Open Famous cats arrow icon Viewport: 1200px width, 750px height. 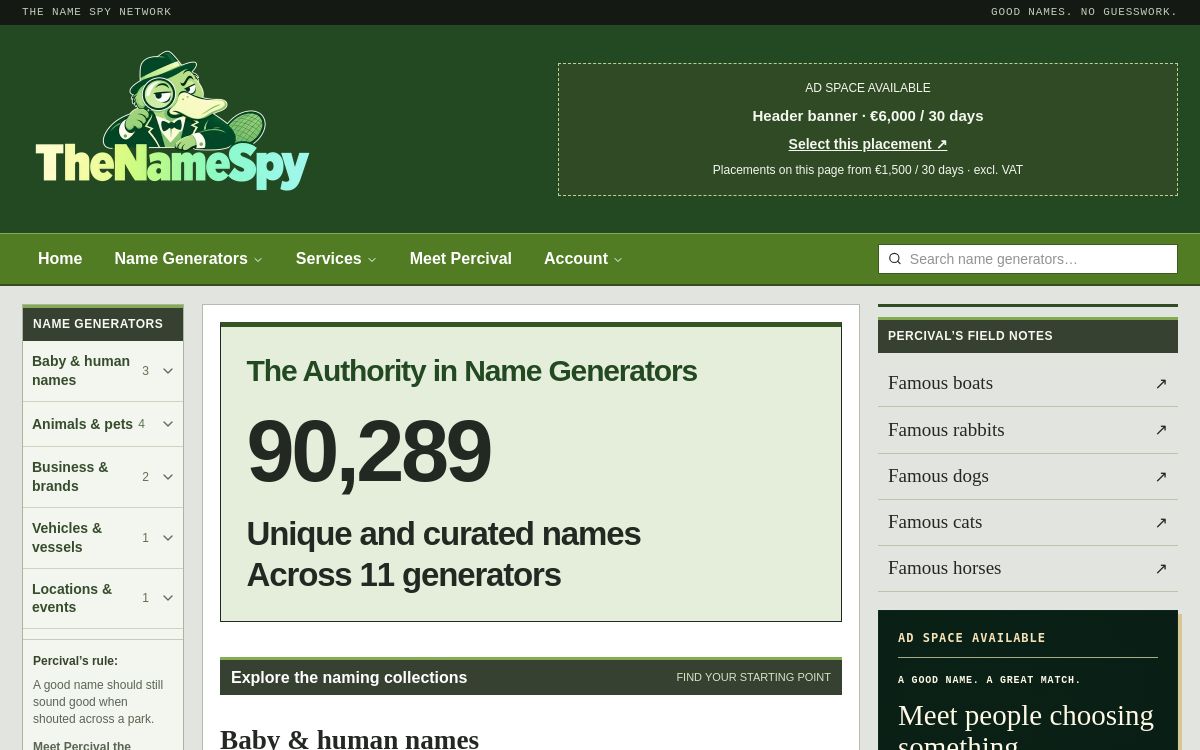click(x=1161, y=522)
